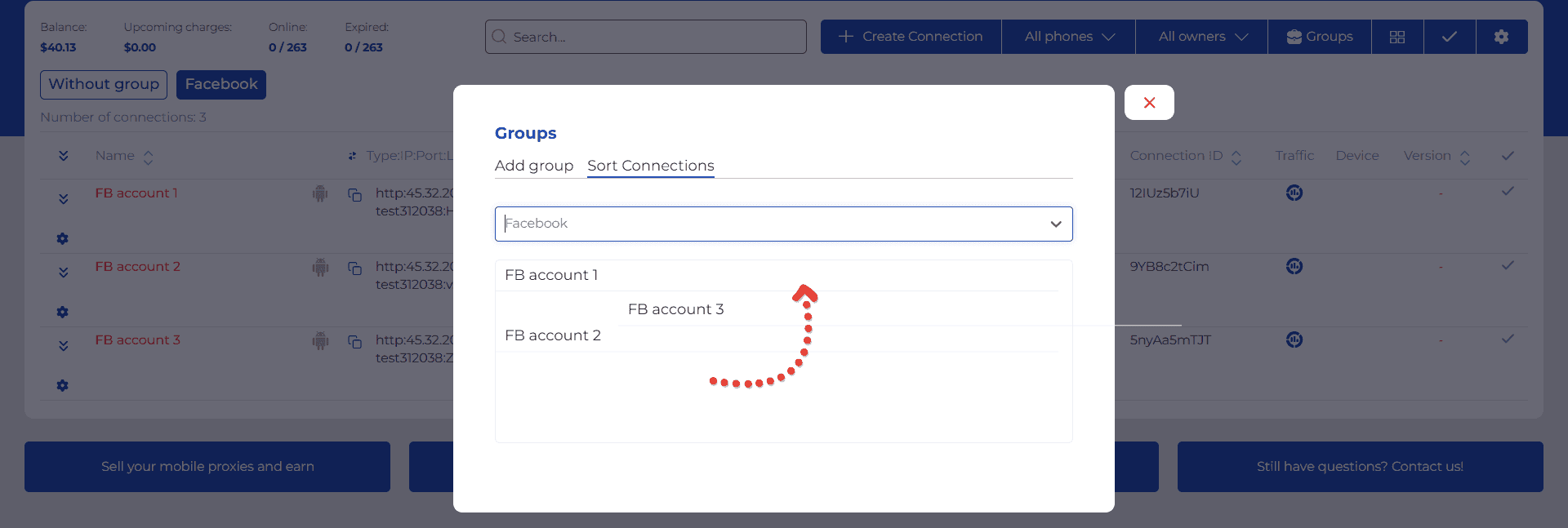1568x528 pixels.
Task: Toggle the select-all checkmark in table header
Action: (x=1508, y=156)
